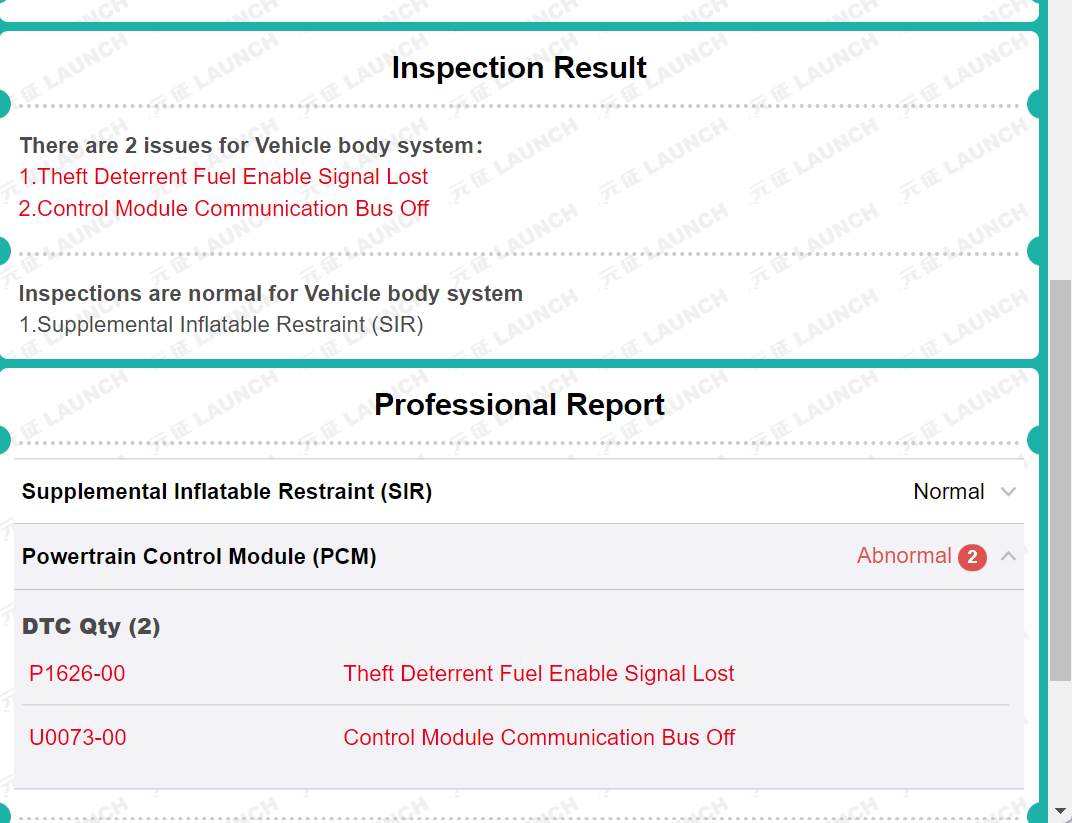The height and width of the screenshot is (823, 1072).
Task: Click issue 1 in the Inspection Result list
Action: click(223, 177)
